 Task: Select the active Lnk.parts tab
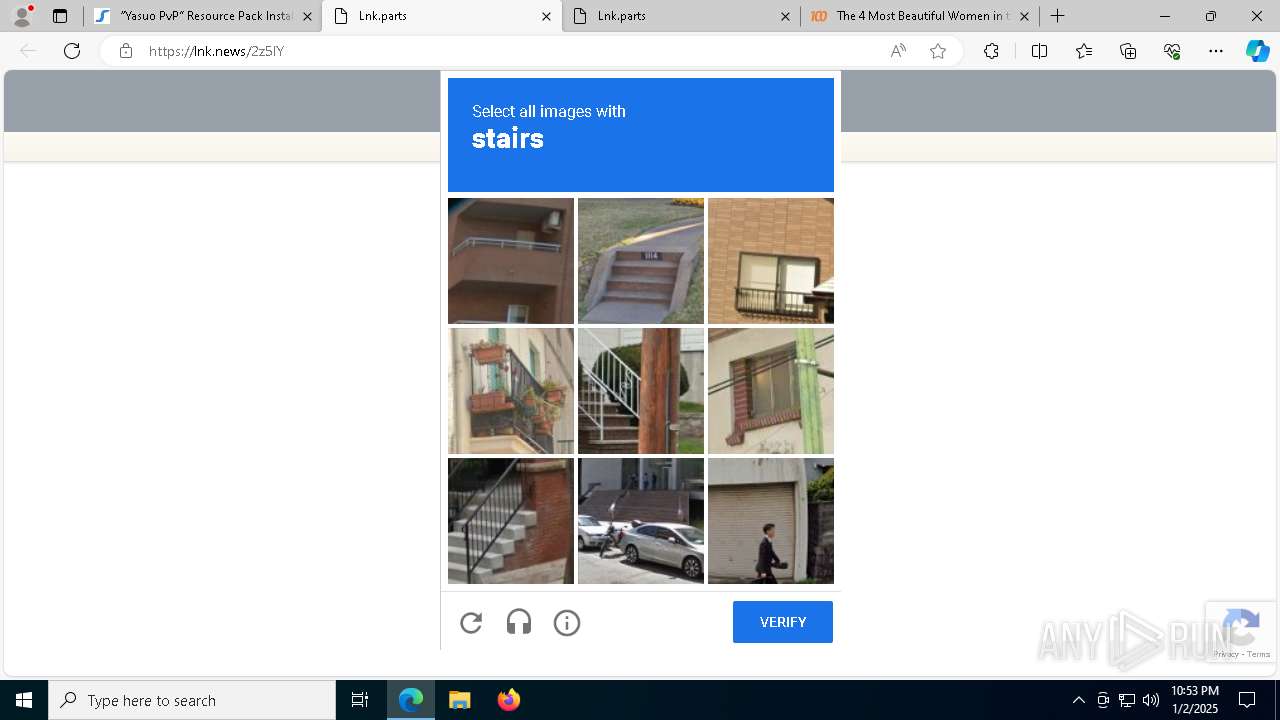pos(442,16)
